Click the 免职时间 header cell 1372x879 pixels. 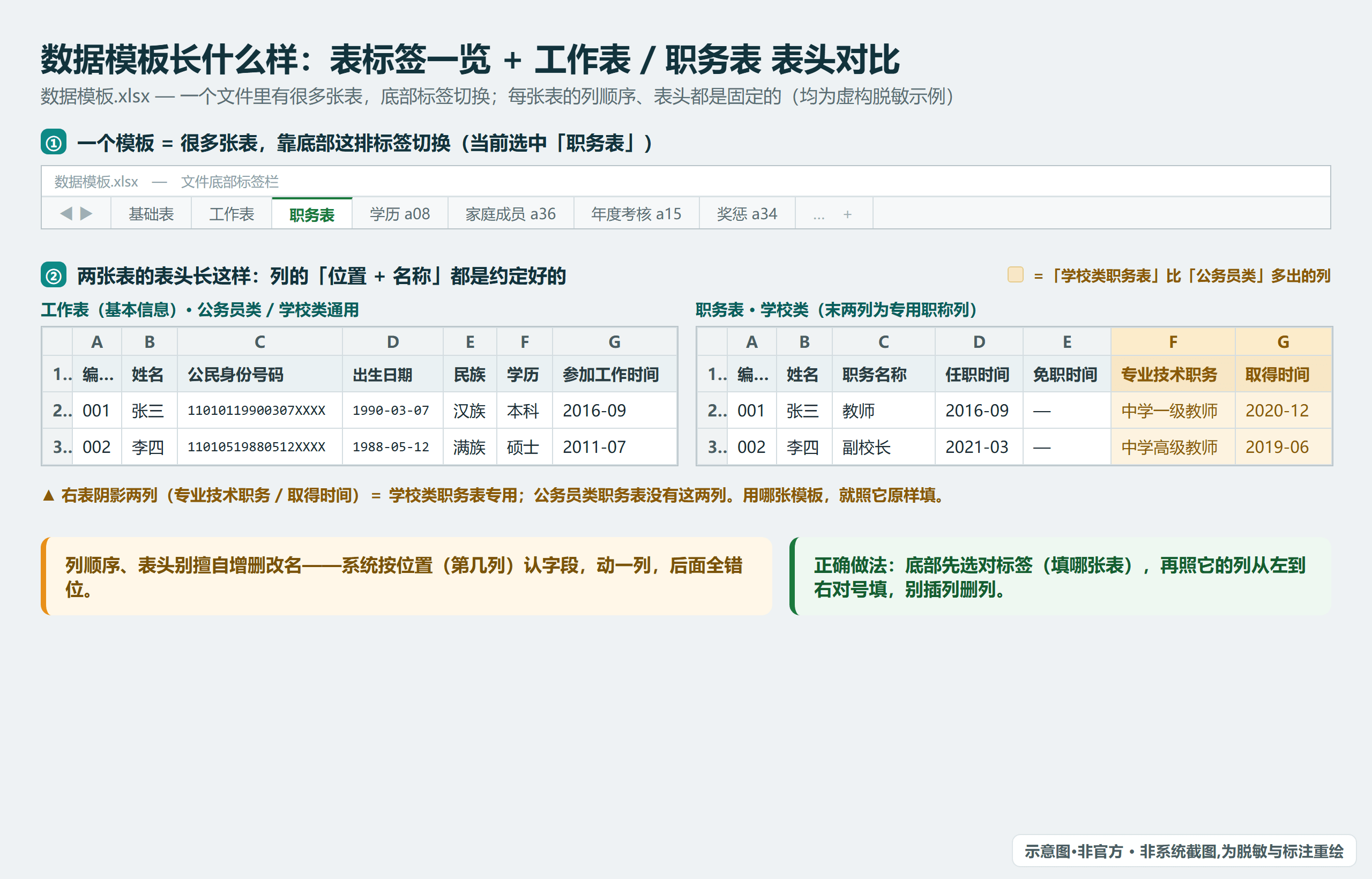(x=1067, y=375)
